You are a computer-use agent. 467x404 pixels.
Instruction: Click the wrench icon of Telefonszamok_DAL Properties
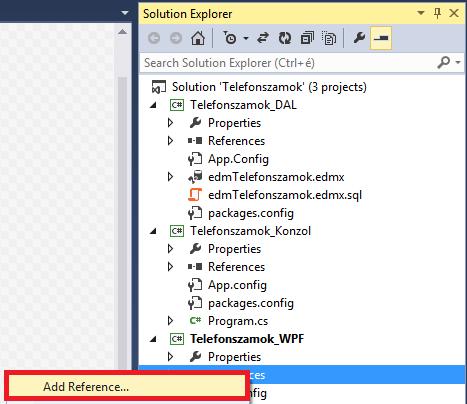click(195, 123)
